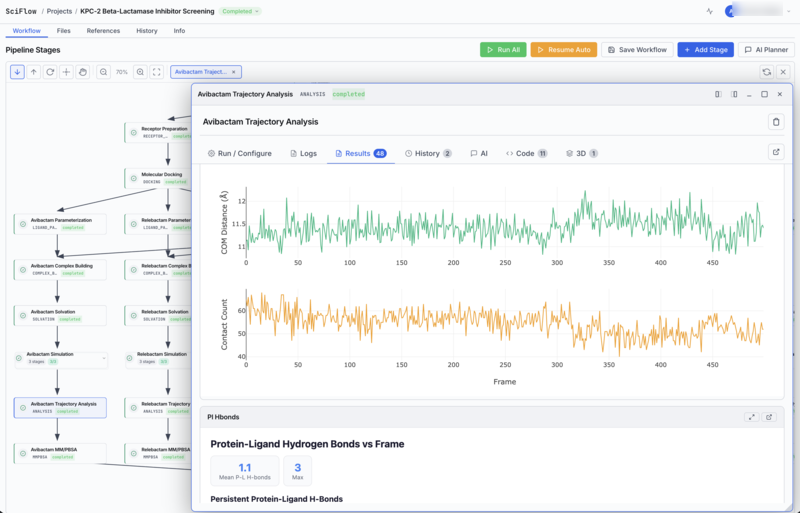Click the pan hand tool icon
Viewport: 800px width, 513px height.
83,72
